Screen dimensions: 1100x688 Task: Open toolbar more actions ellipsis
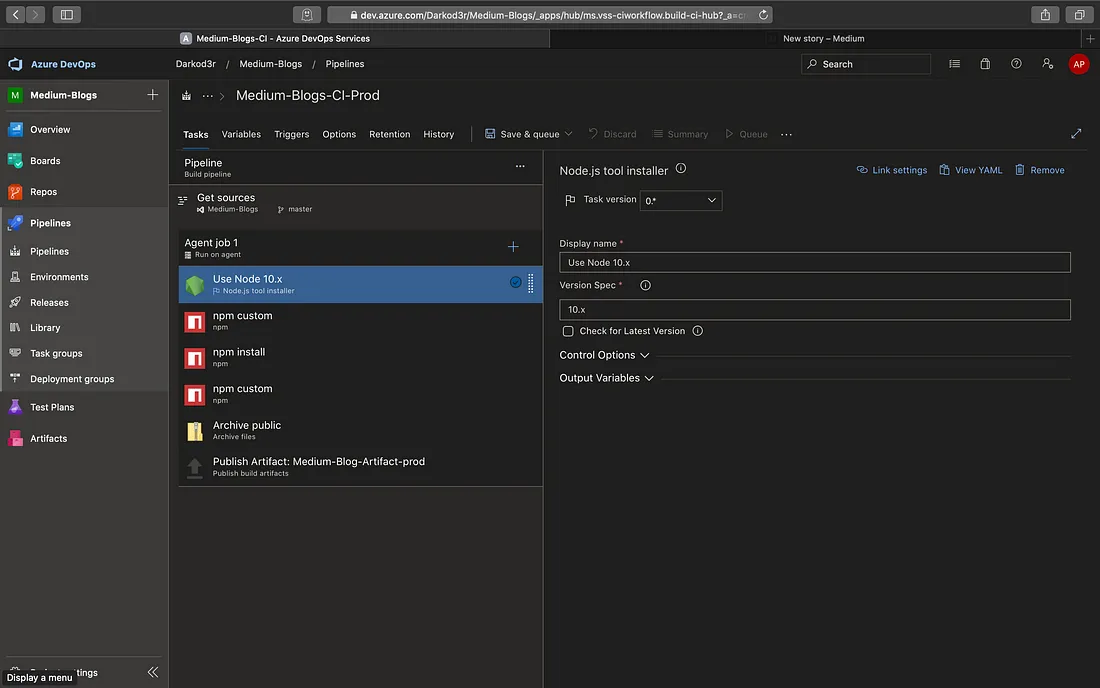click(x=786, y=135)
